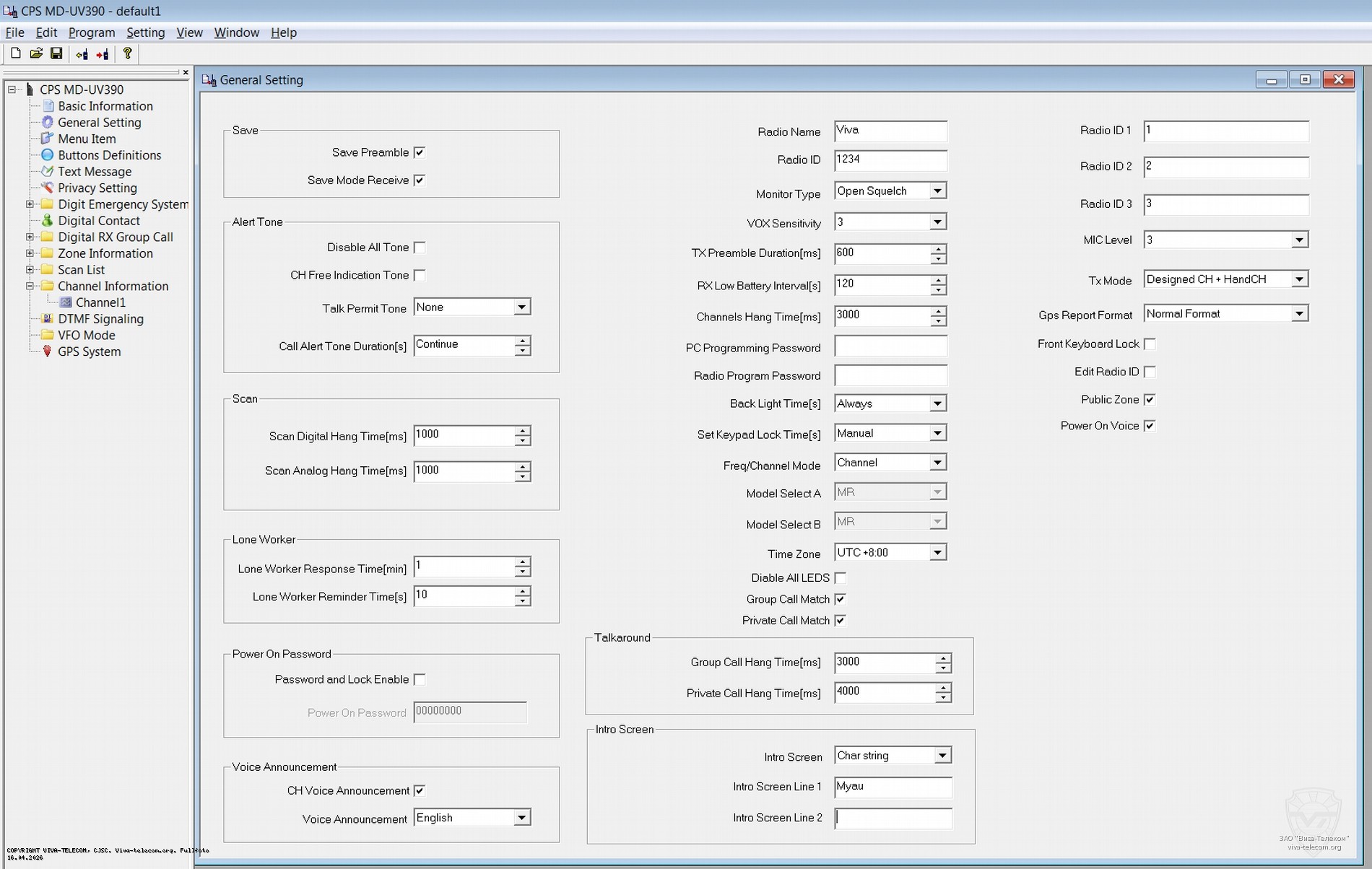
Task: Open the Program menu
Action: pyautogui.click(x=91, y=32)
